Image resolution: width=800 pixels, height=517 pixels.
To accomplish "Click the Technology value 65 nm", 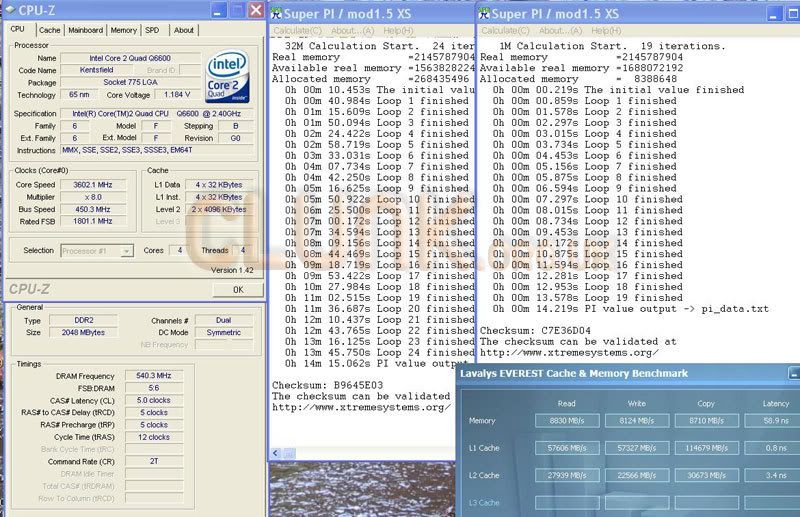I will point(79,94).
